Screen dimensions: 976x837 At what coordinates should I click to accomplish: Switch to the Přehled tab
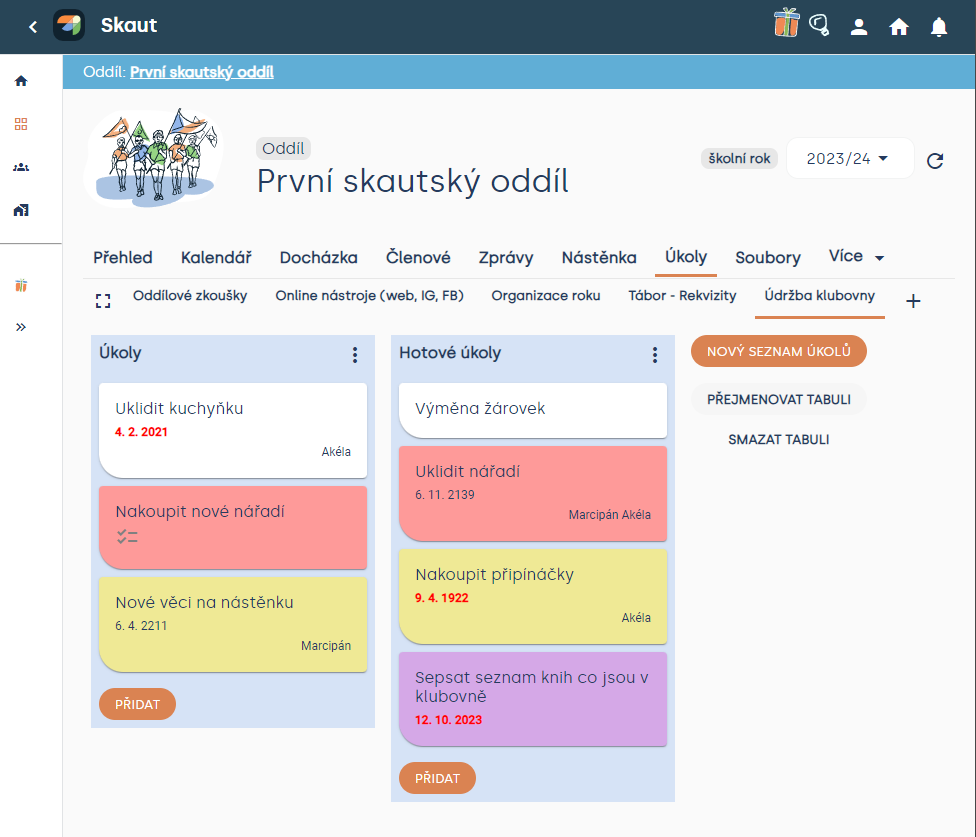tap(123, 258)
